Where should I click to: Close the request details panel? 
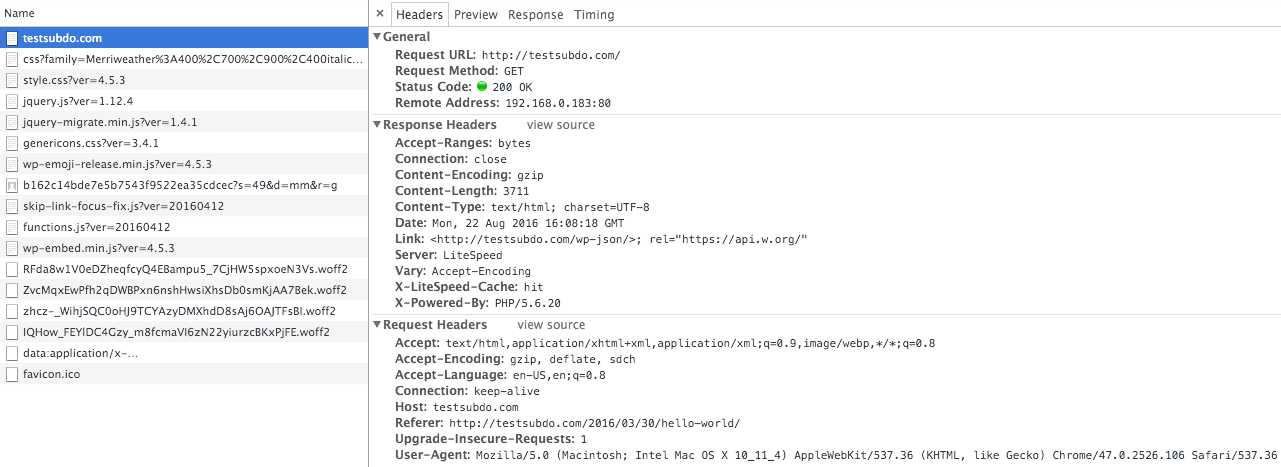380,14
